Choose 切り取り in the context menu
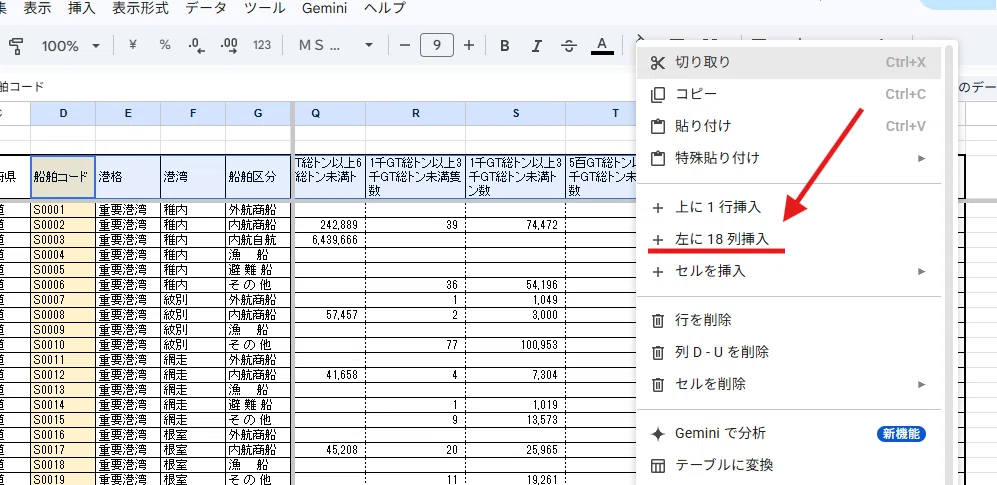 point(788,62)
